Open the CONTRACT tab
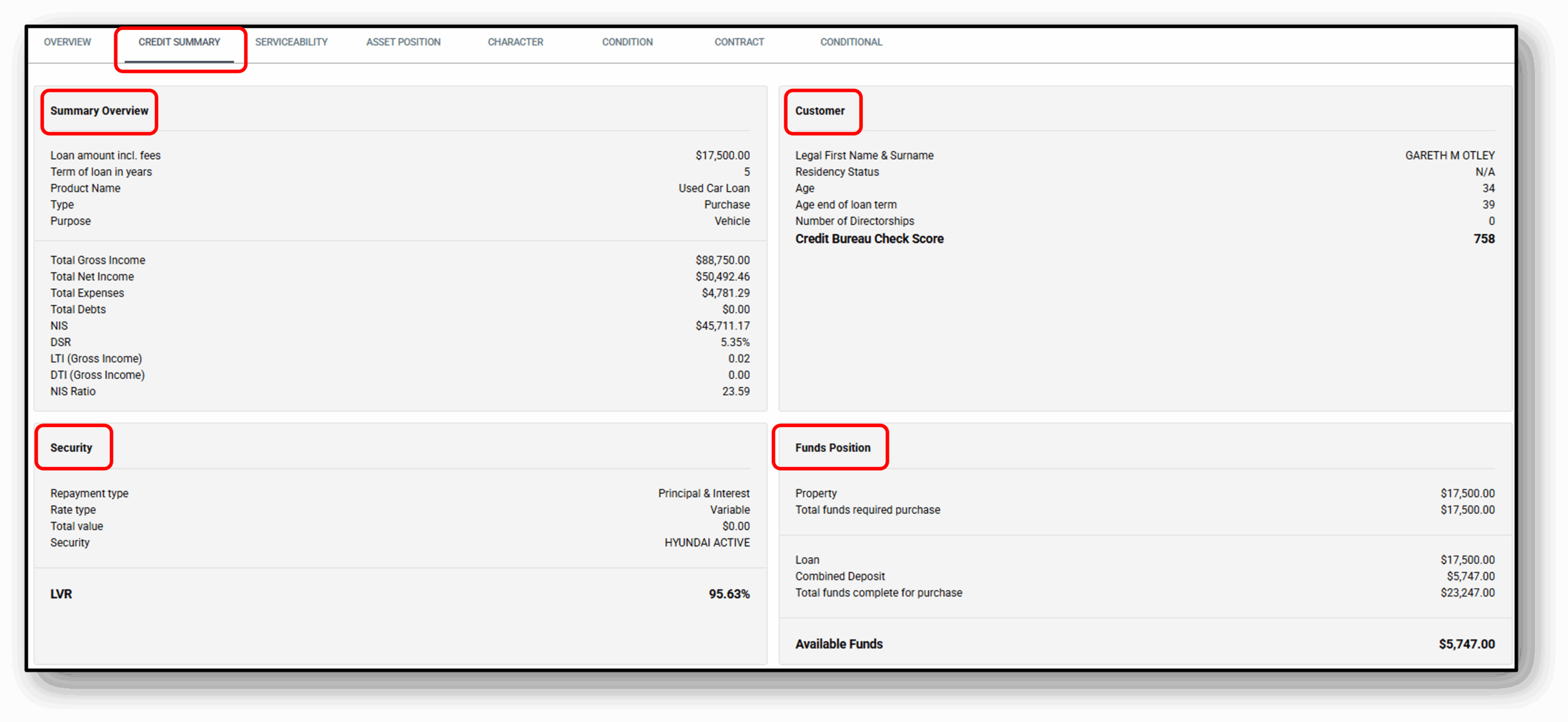 click(x=739, y=42)
